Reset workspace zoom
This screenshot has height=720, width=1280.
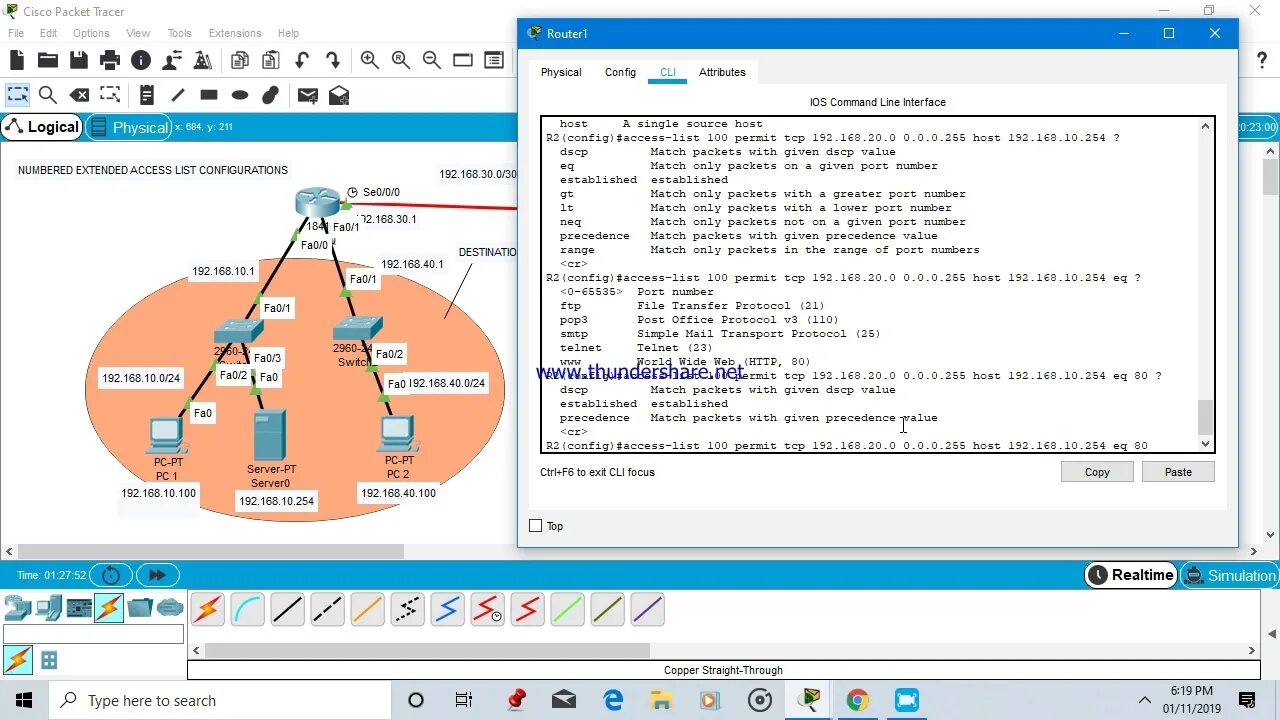tap(400, 60)
